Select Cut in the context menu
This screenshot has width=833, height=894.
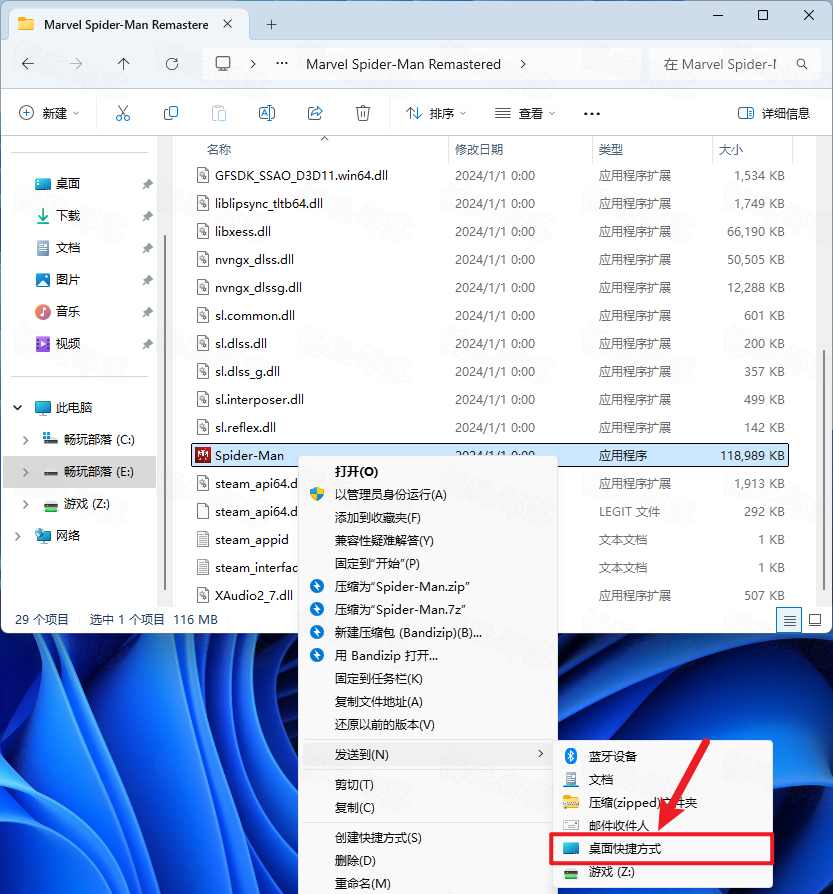tap(428, 785)
